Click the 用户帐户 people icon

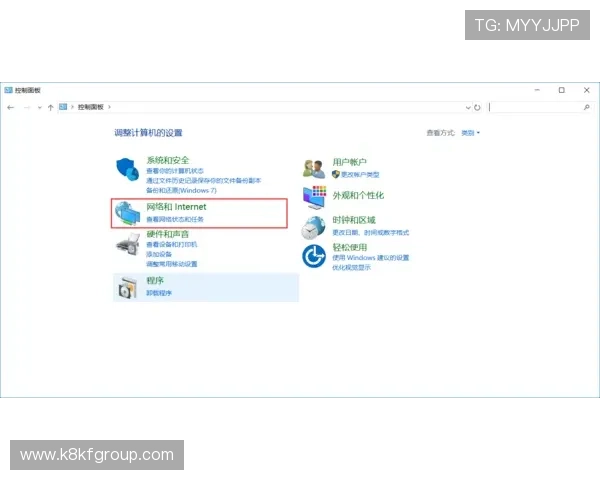pyautogui.click(x=315, y=168)
